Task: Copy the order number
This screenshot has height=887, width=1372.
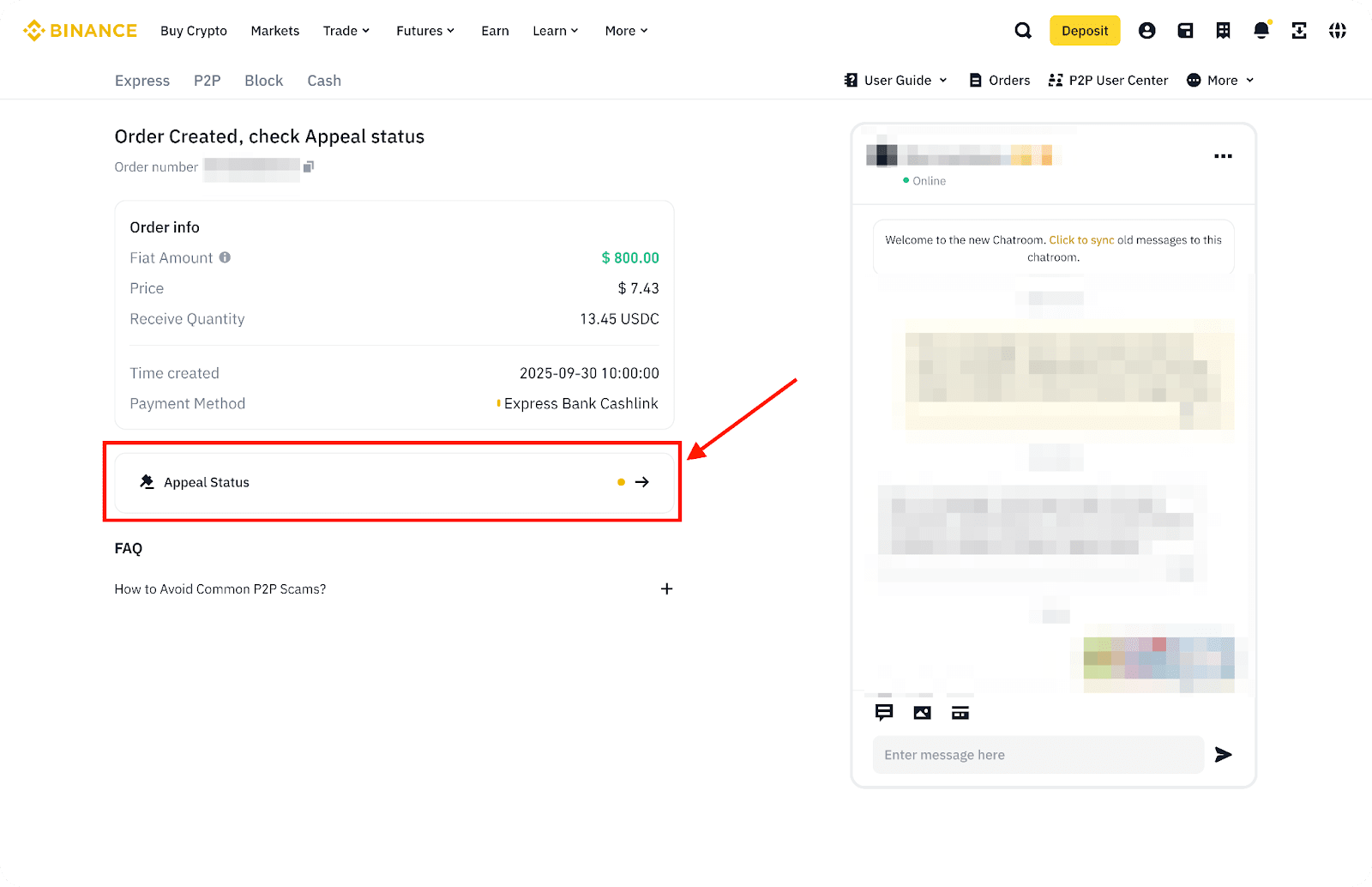Action: click(309, 166)
